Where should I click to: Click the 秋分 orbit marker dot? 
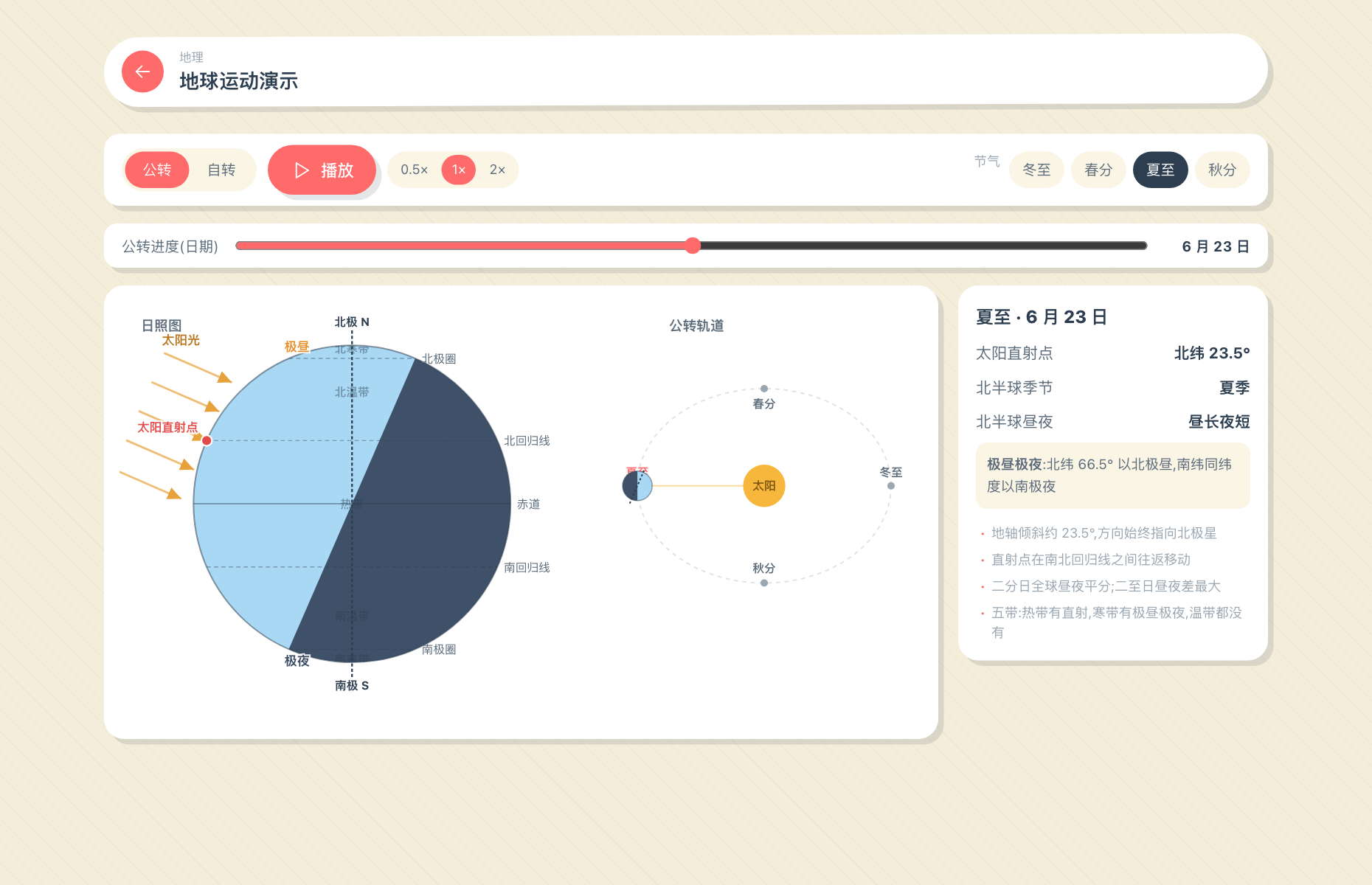pyautogui.click(x=764, y=583)
